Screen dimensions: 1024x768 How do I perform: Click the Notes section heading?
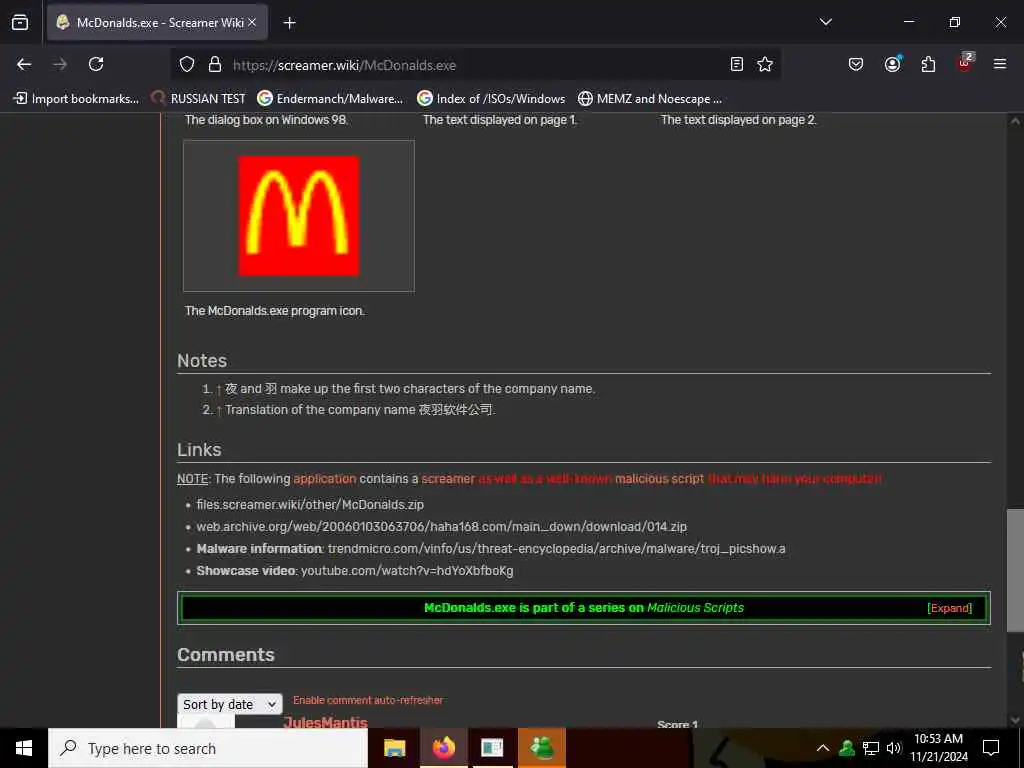pos(202,360)
